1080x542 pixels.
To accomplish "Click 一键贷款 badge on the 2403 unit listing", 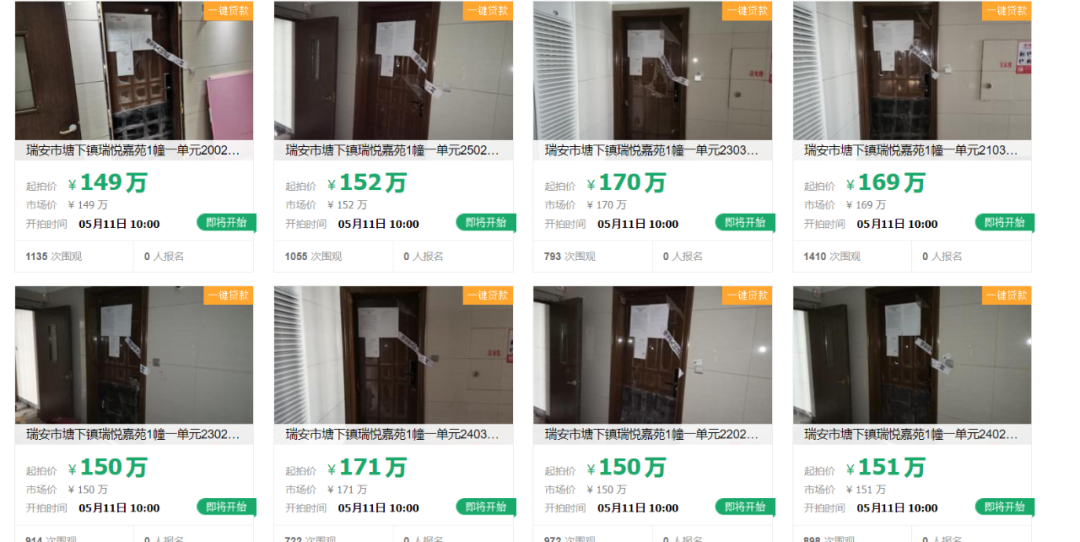I will pos(488,295).
